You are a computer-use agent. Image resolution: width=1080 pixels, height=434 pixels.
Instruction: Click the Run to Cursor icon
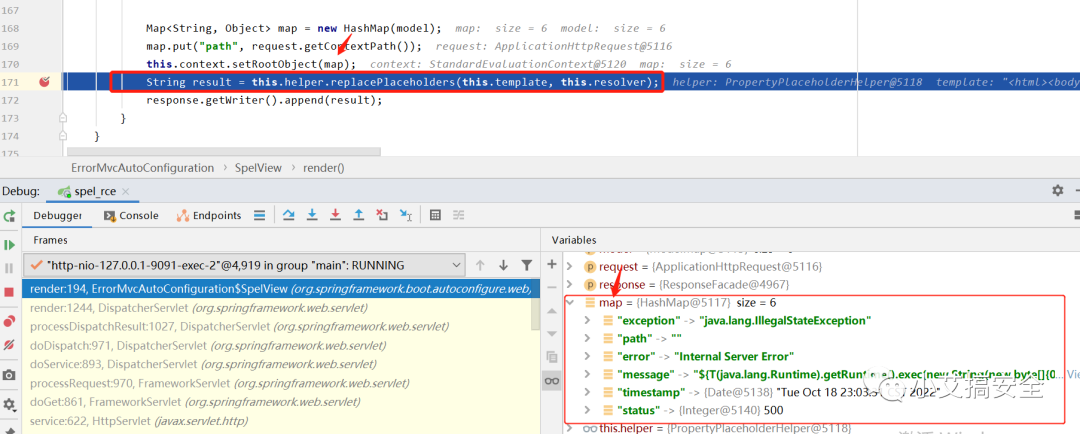(406, 215)
